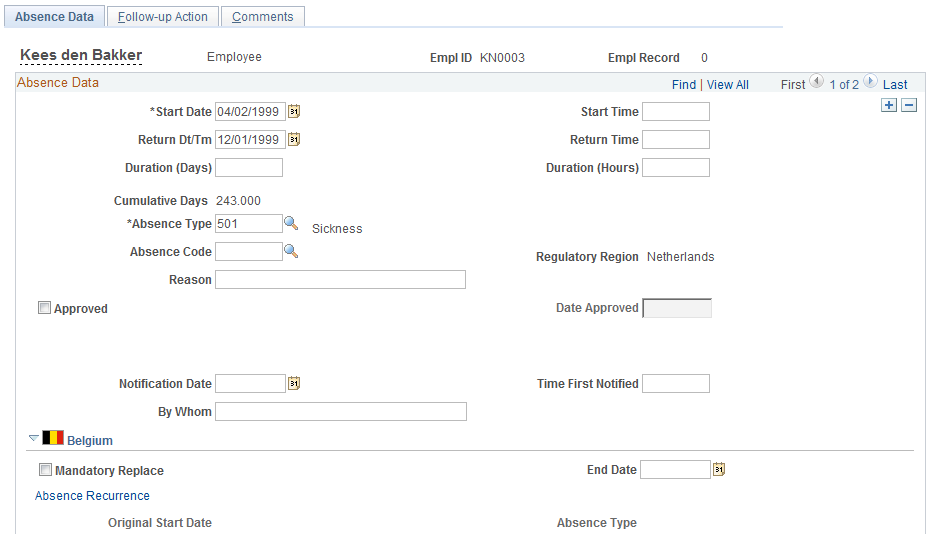Switch to the Follow-up Action tab

[x=163, y=17]
